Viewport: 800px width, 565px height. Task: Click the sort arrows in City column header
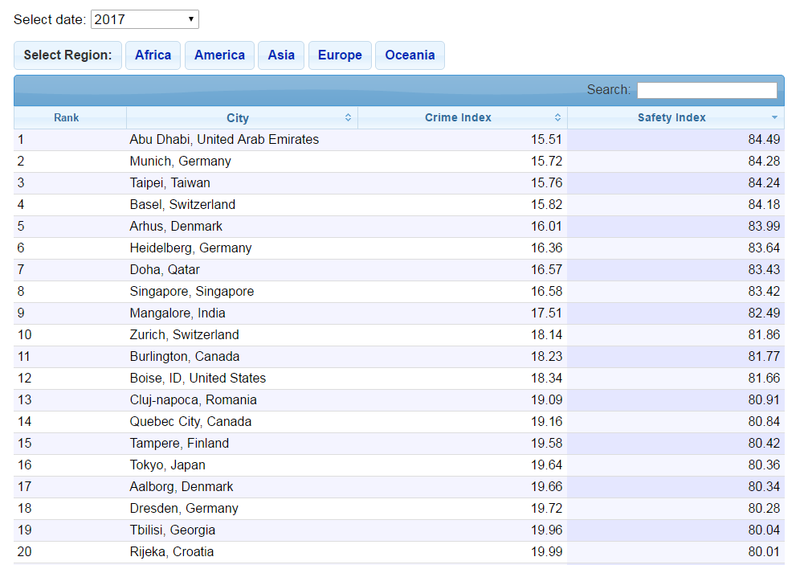[348, 118]
